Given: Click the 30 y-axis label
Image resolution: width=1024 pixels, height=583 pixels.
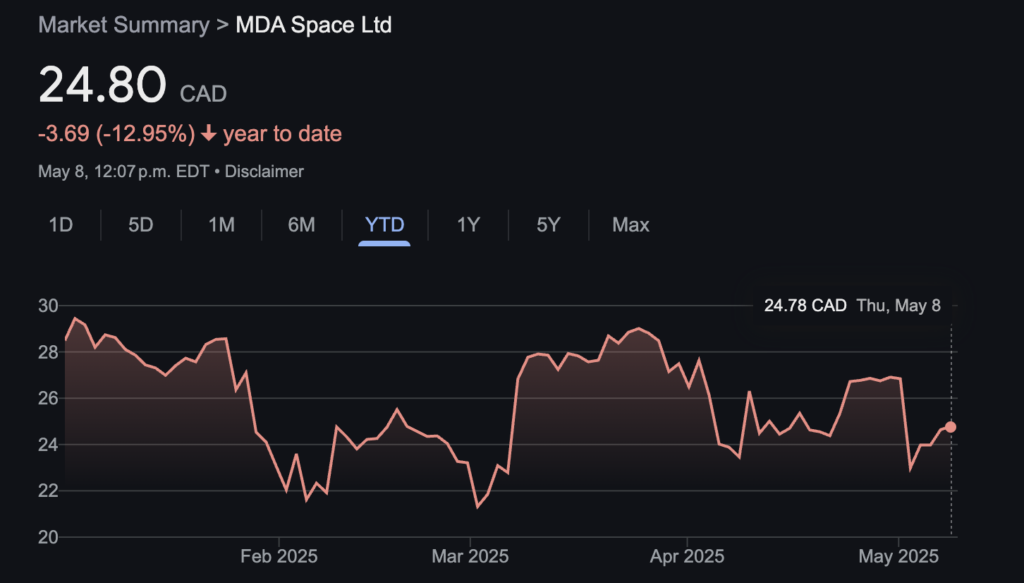Looking at the screenshot, I should tap(48, 306).
